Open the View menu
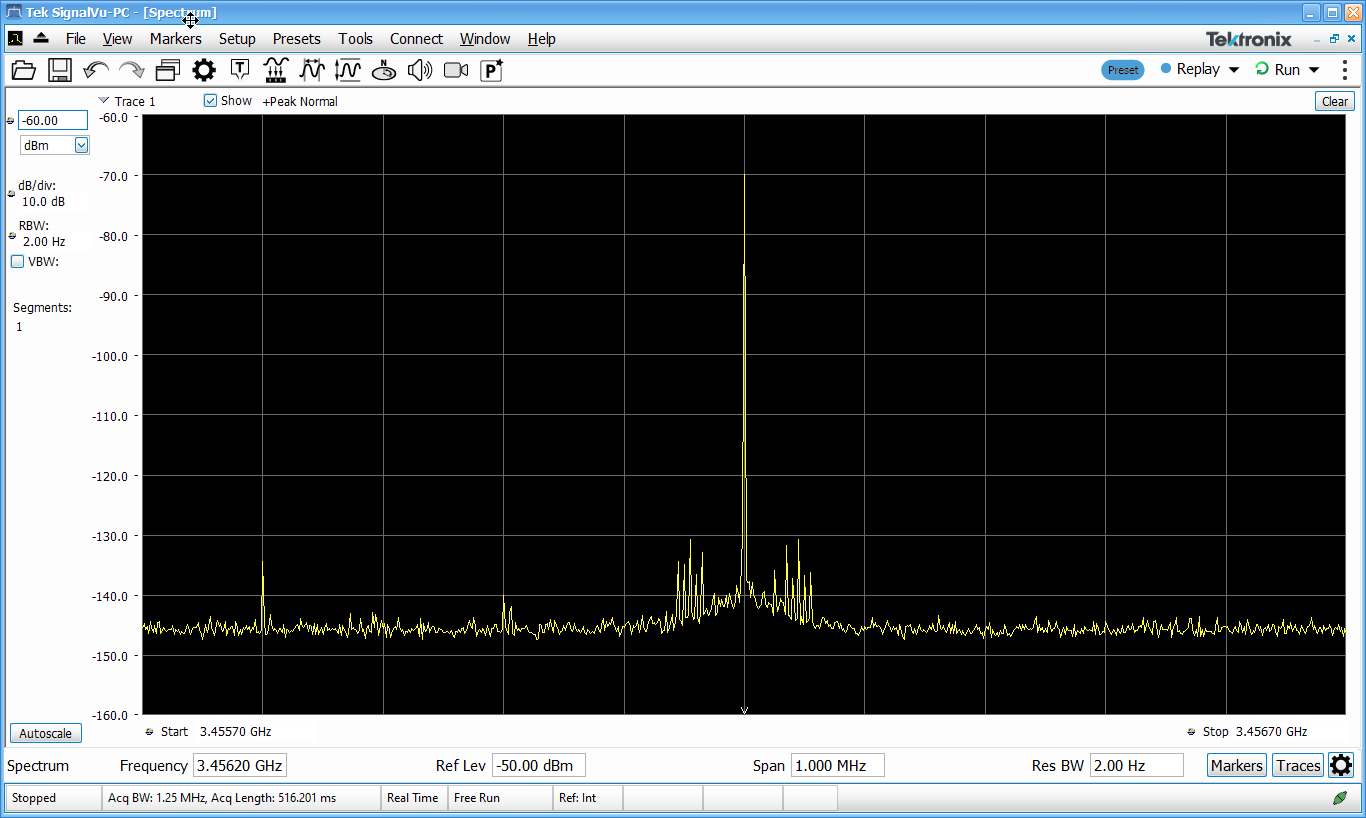Viewport: 1366px width, 818px height. 117,38
